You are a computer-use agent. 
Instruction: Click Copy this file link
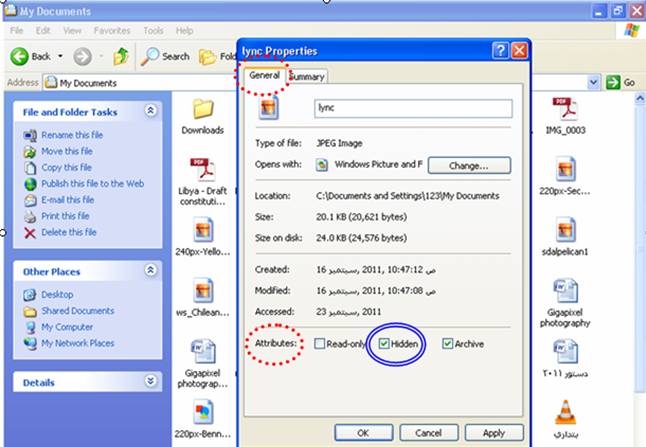coord(66,167)
